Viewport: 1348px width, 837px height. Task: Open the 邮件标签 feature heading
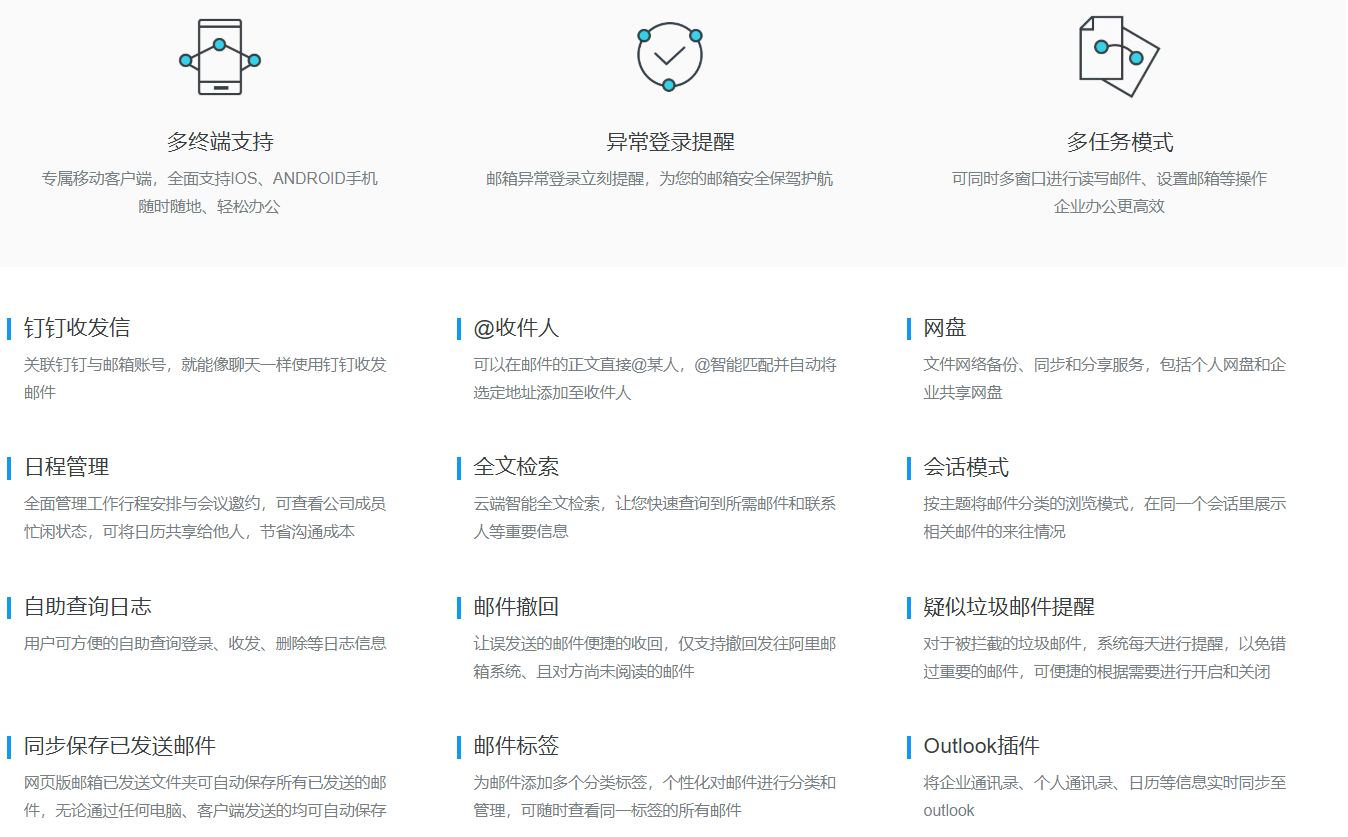pyautogui.click(x=516, y=746)
